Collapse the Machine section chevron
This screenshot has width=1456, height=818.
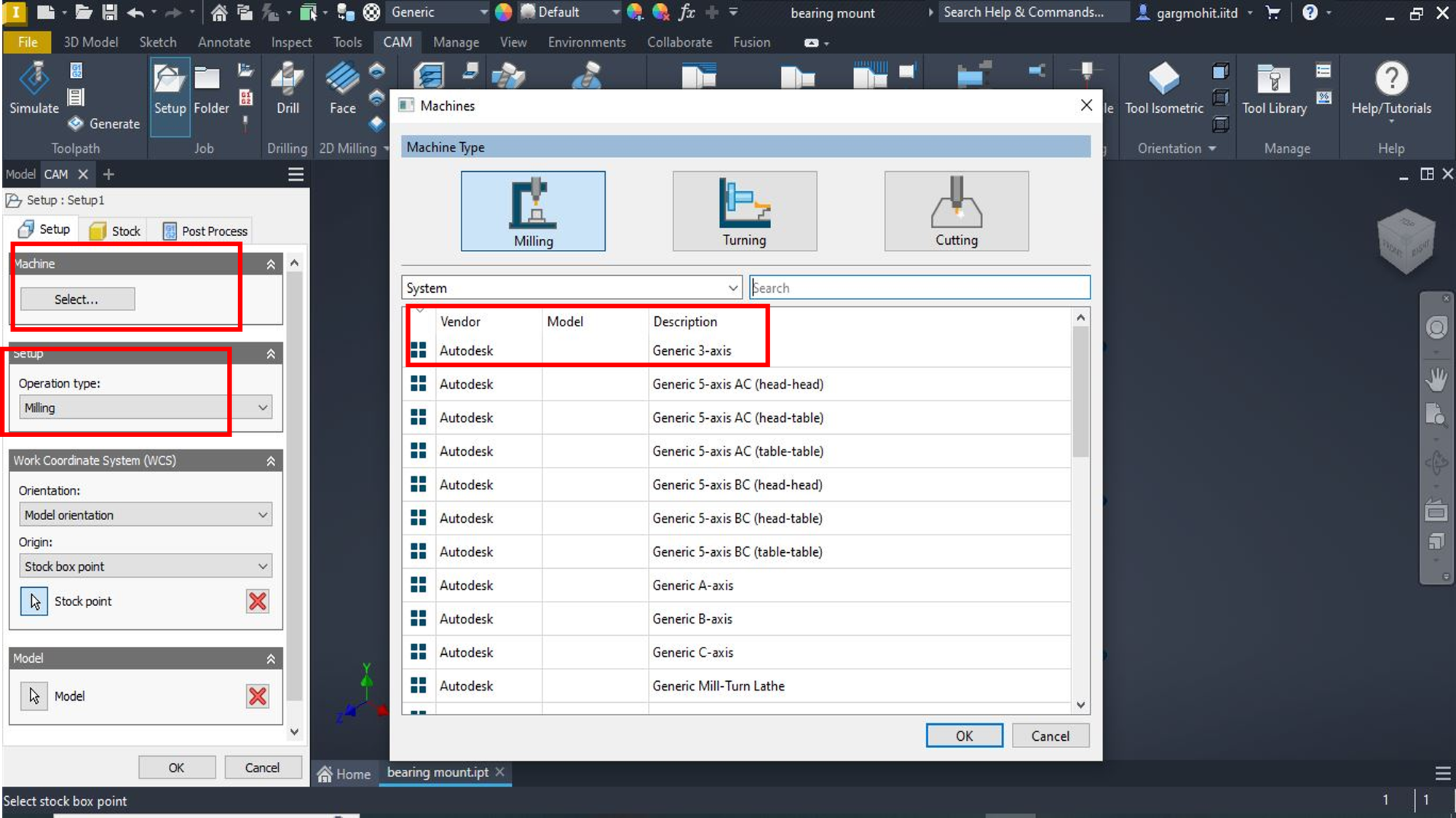(271, 264)
